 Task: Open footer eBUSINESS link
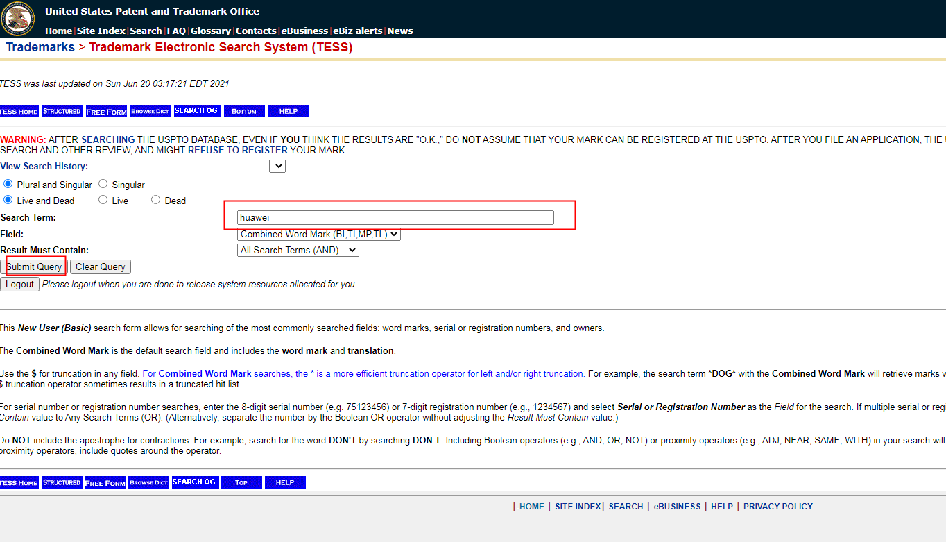[677, 506]
